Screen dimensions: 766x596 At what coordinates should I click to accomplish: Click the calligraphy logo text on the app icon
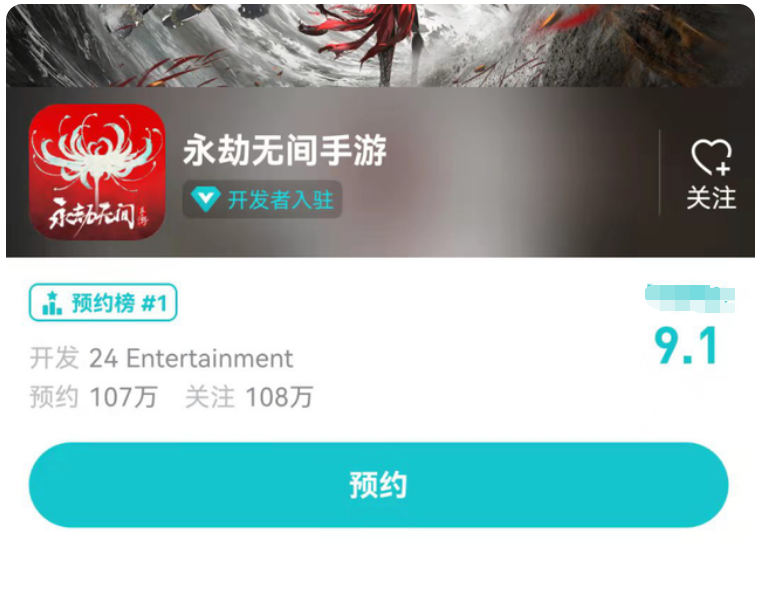click(93, 213)
